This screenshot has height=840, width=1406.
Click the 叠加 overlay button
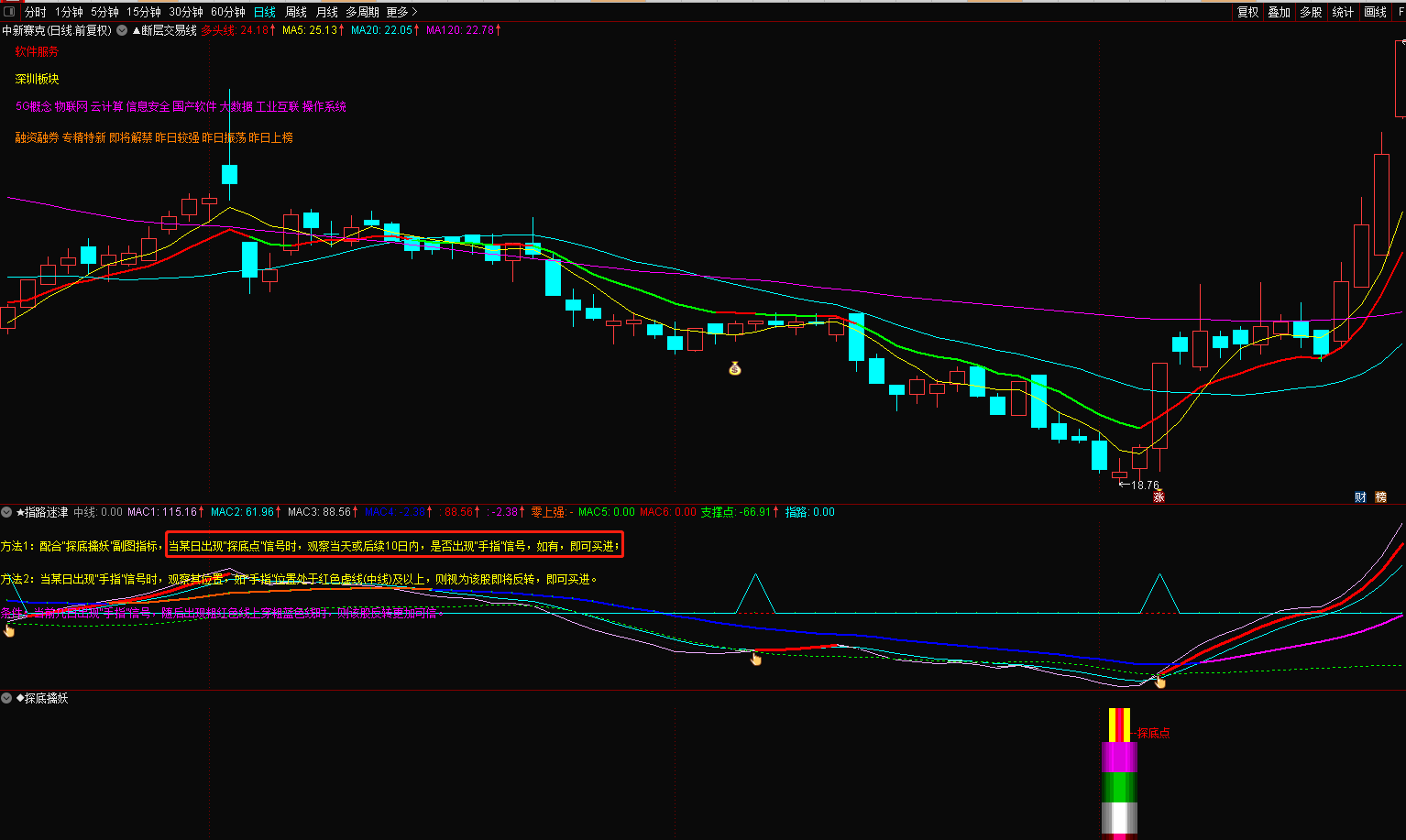coord(1279,12)
